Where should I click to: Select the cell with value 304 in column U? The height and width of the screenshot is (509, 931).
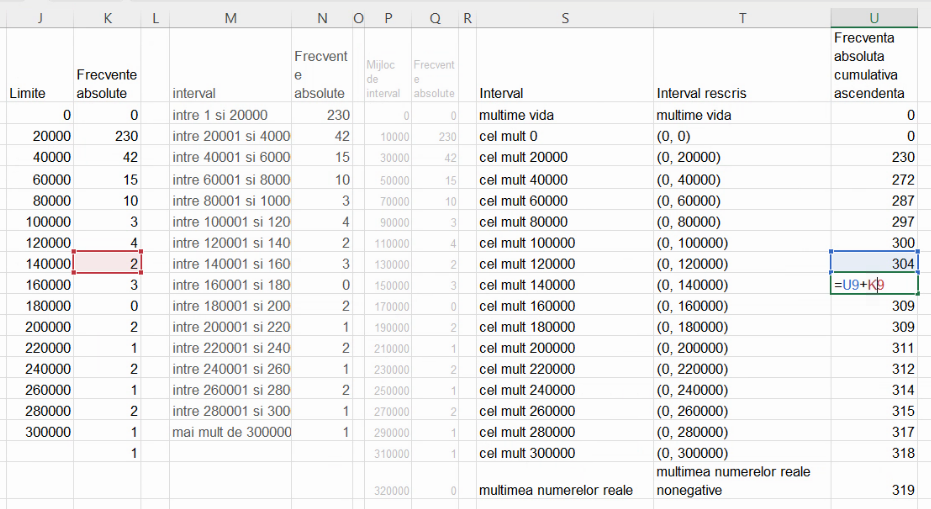874,264
